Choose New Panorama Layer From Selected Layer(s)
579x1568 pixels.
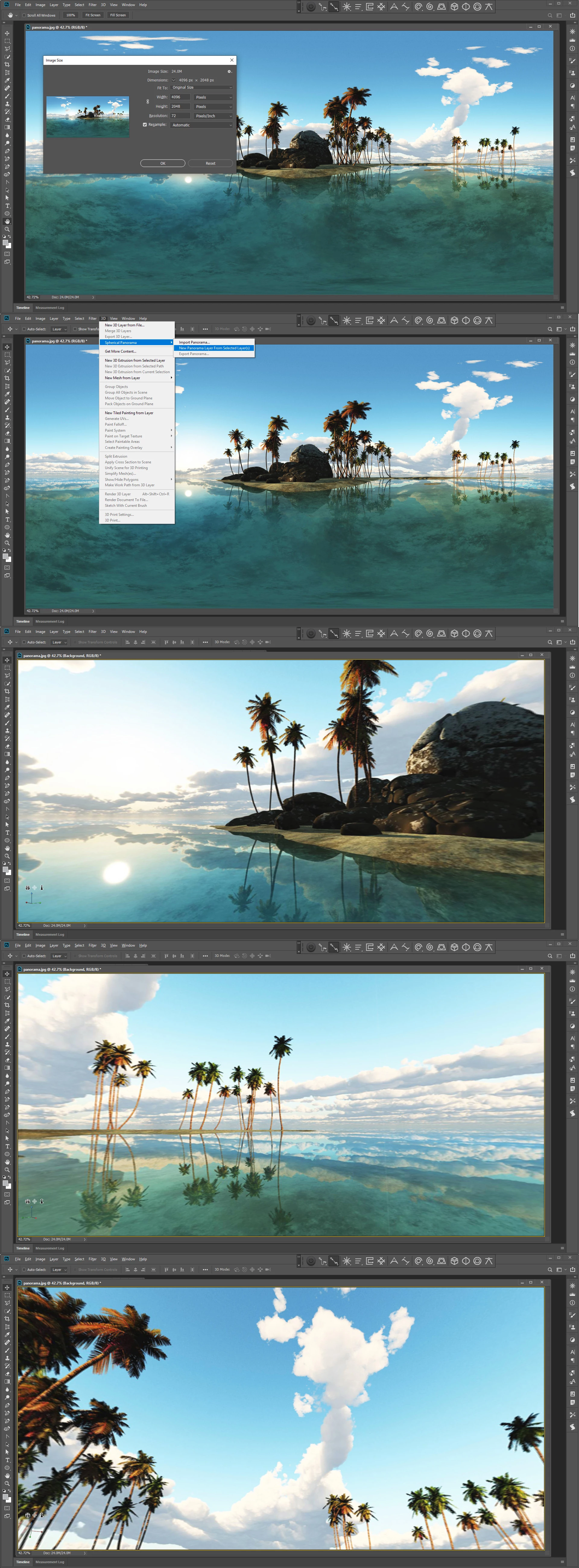(x=214, y=348)
